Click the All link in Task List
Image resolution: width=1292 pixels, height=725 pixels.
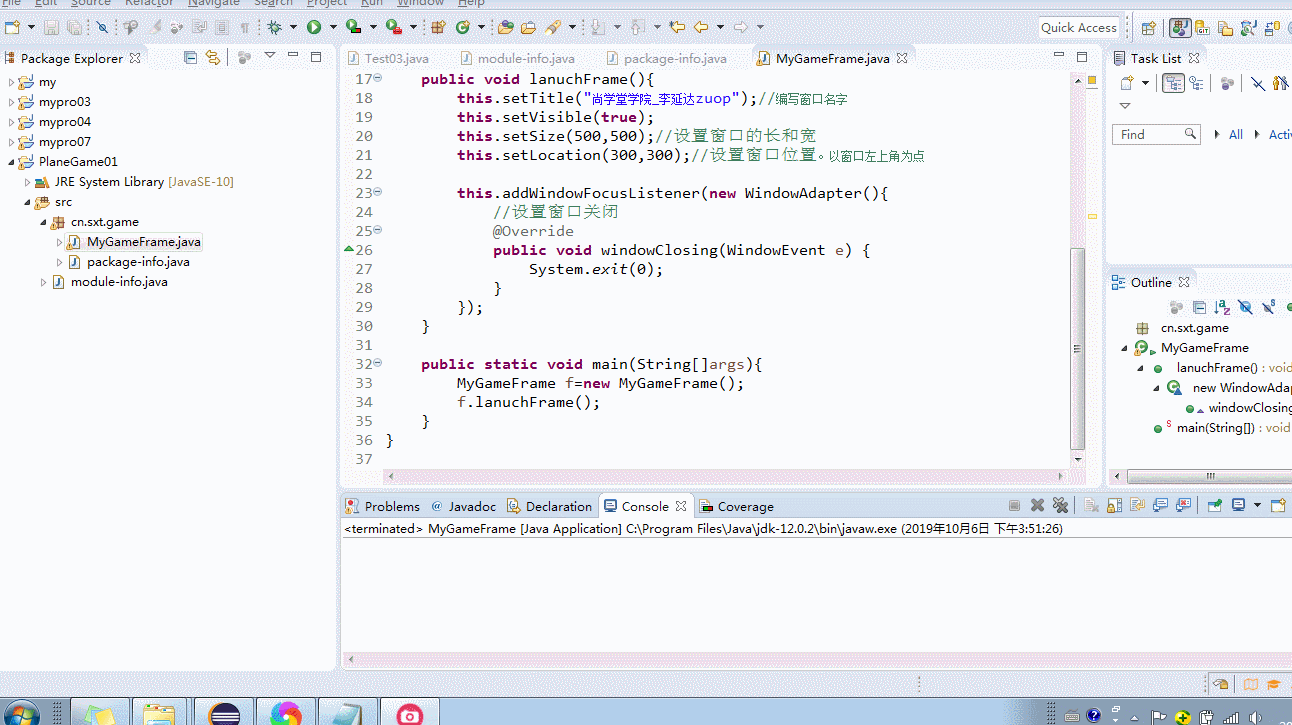1236,134
